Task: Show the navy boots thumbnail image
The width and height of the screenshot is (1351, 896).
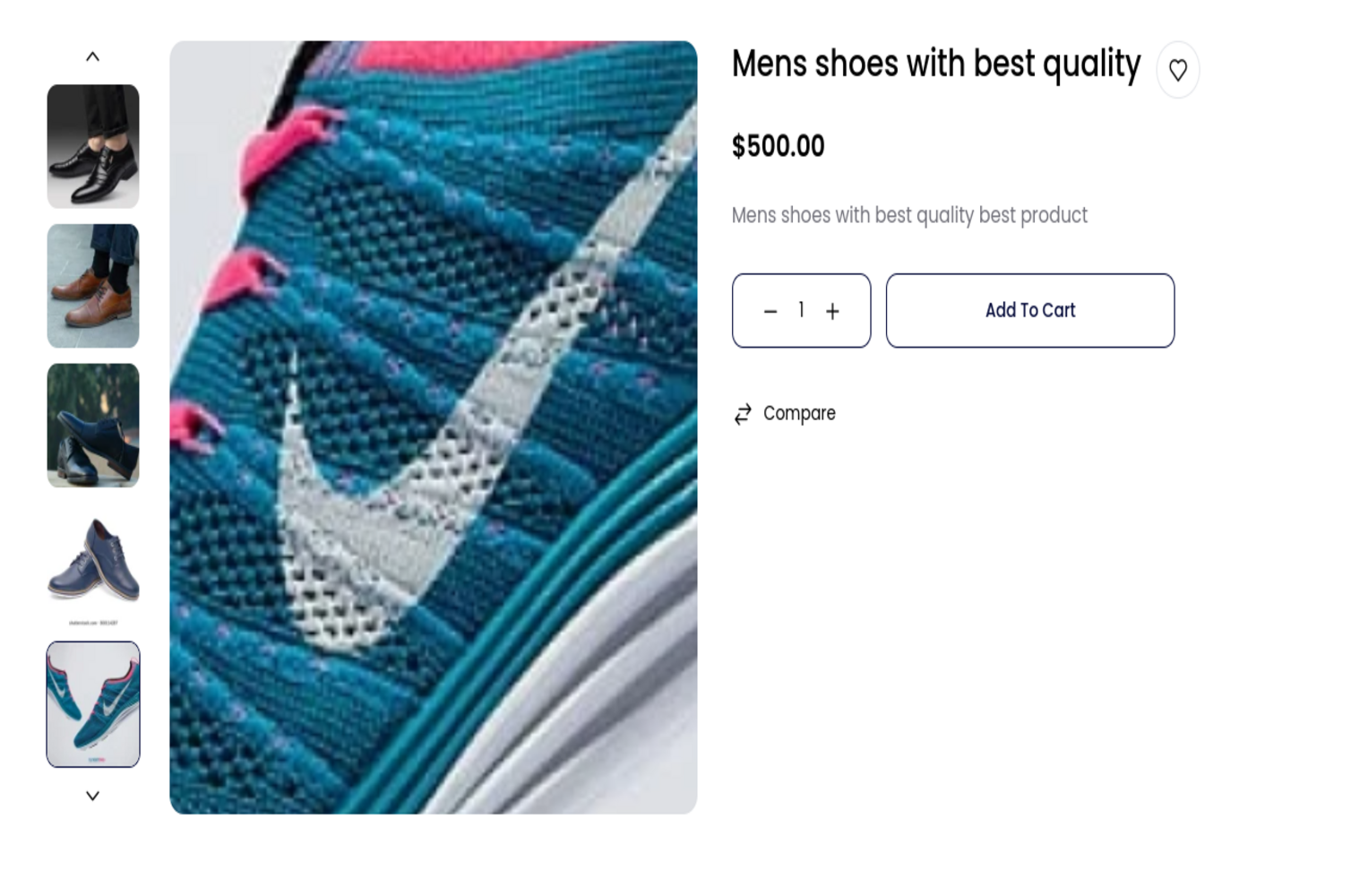Action: [93, 425]
